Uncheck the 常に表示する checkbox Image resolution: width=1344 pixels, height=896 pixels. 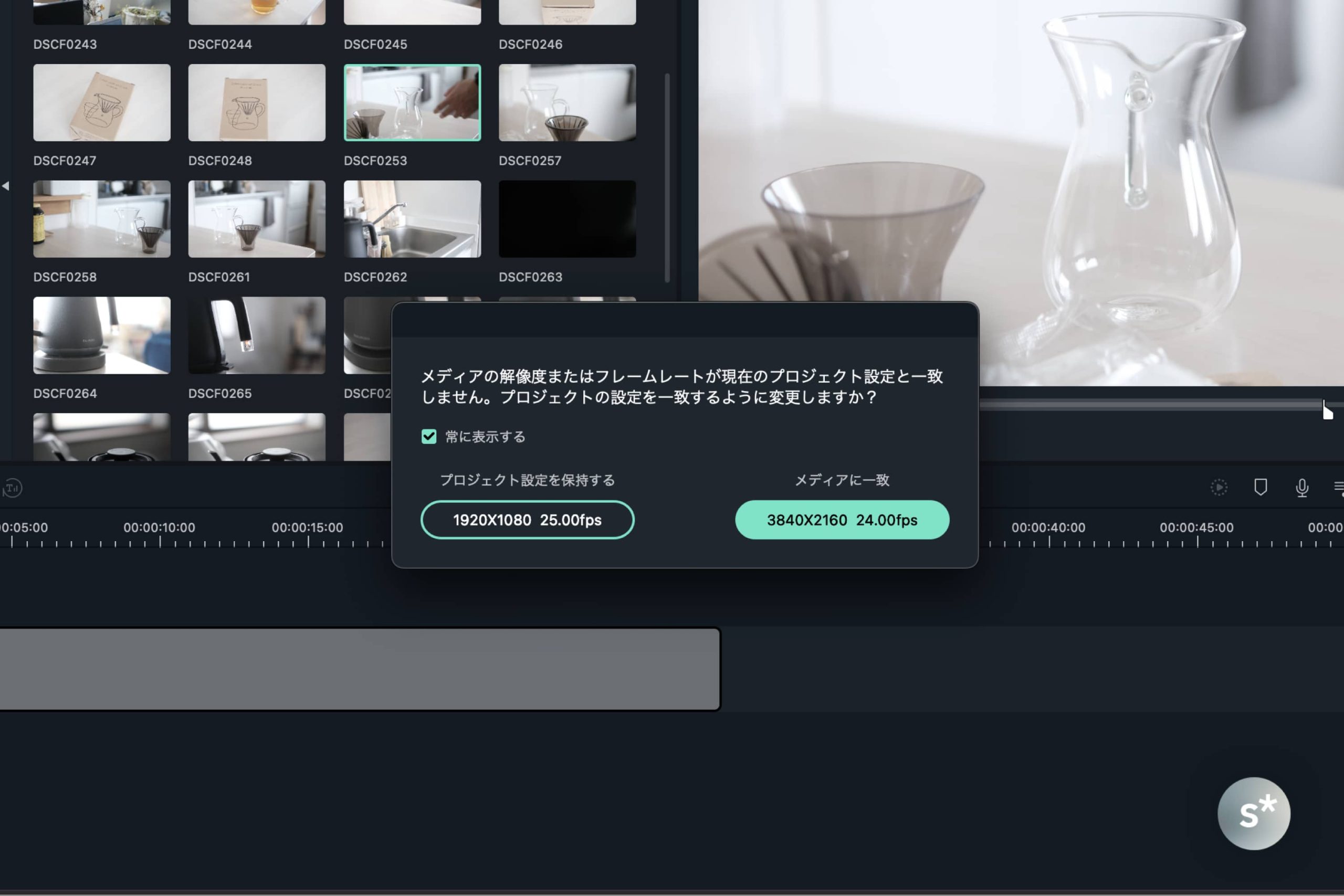428,437
